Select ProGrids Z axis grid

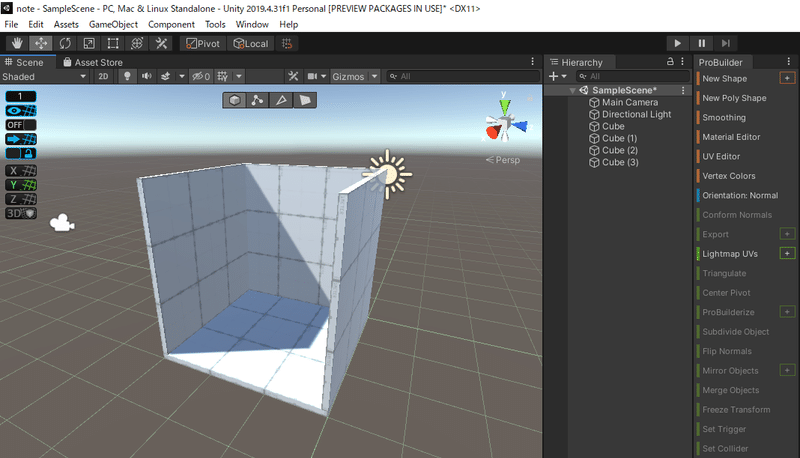pos(21,199)
